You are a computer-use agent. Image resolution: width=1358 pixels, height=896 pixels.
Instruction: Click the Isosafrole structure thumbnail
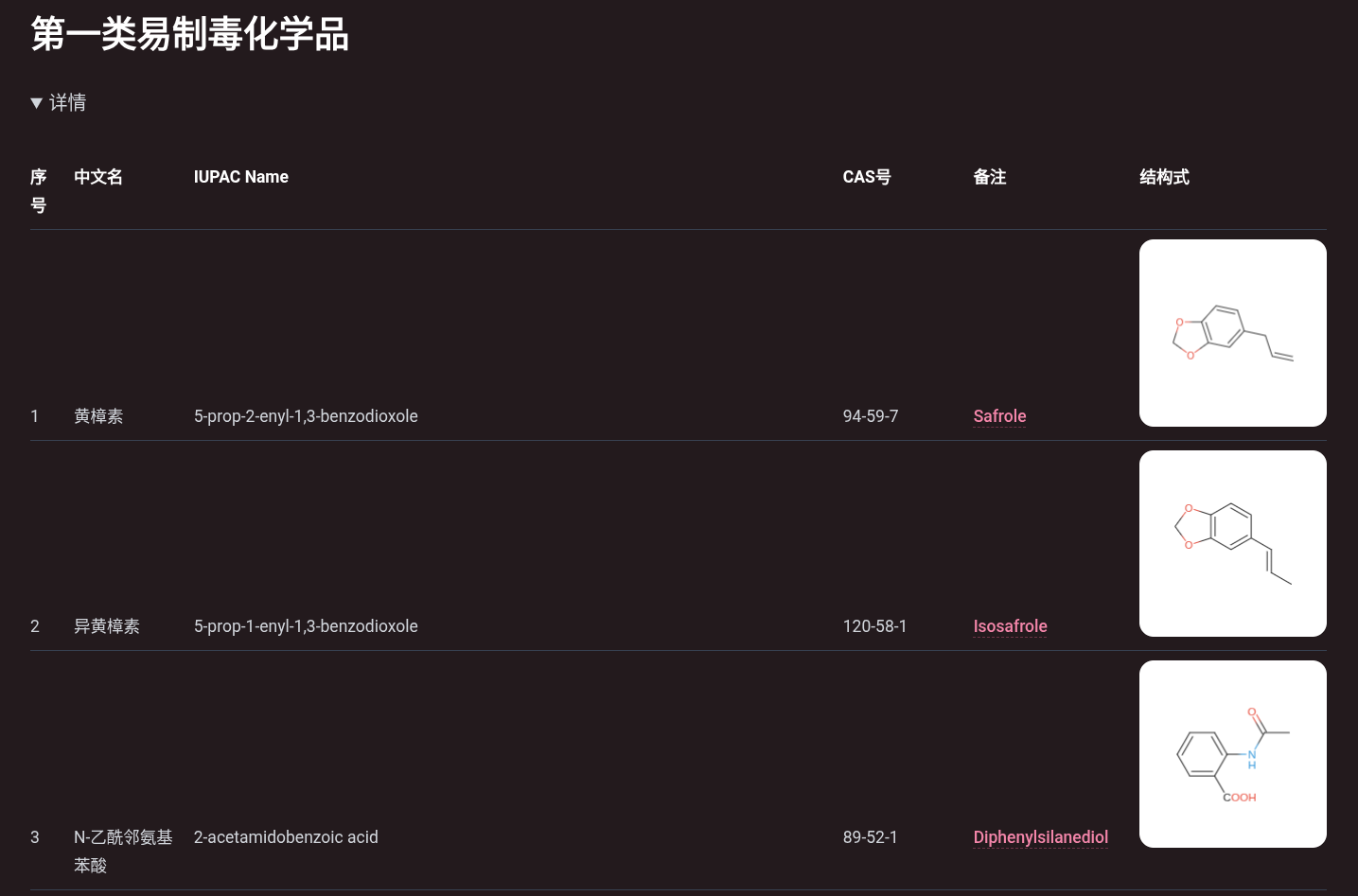click(1232, 542)
